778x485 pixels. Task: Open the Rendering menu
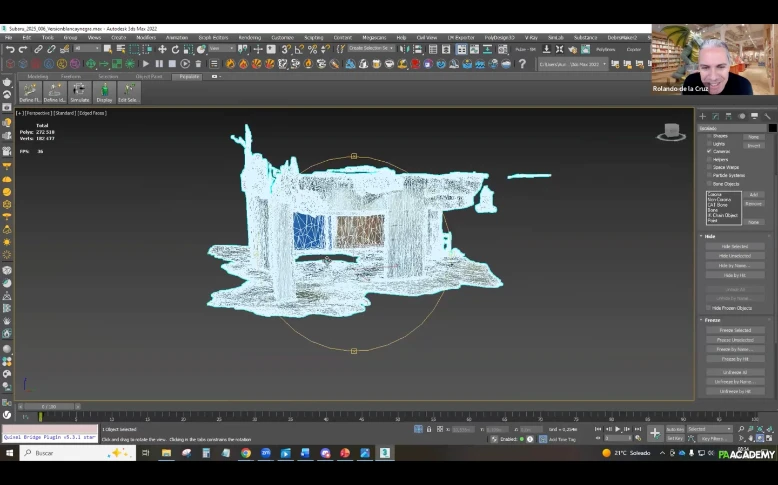pos(249,37)
